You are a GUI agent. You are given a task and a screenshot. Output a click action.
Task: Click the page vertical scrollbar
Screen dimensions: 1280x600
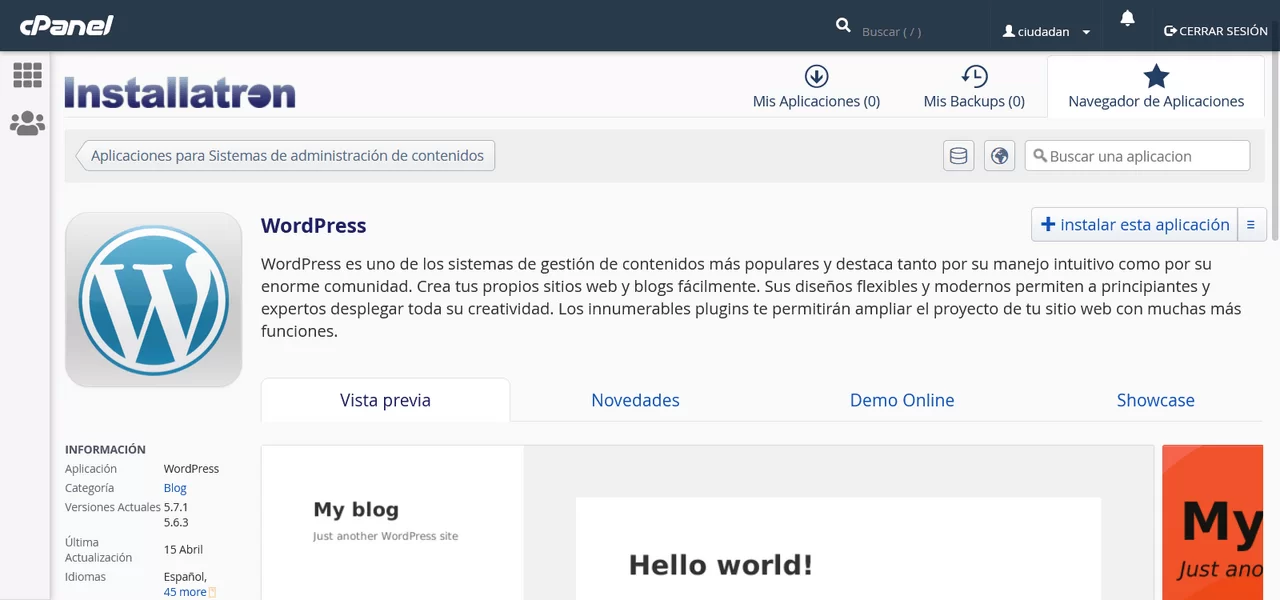tap(1275, 147)
